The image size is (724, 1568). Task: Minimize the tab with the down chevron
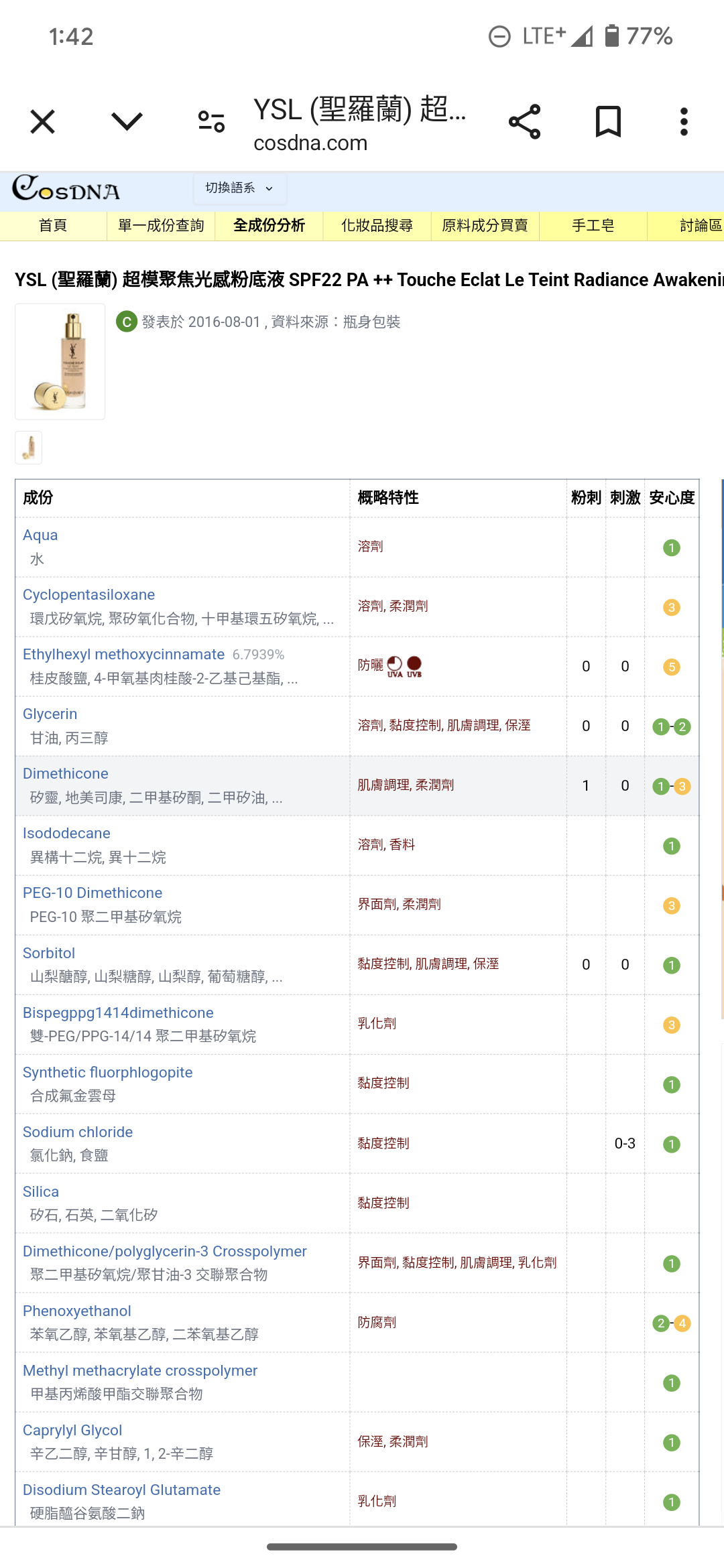click(127, 122)
